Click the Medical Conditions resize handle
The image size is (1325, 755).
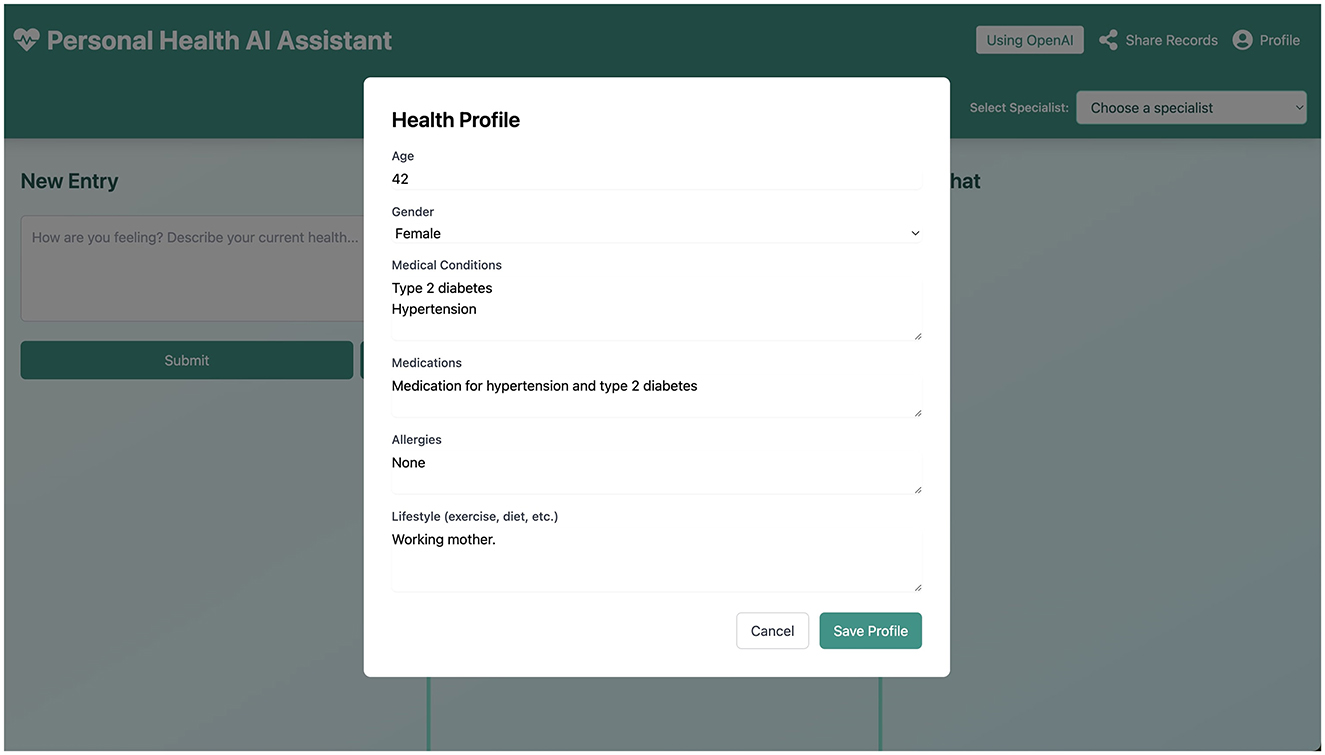tap(916, 336)
